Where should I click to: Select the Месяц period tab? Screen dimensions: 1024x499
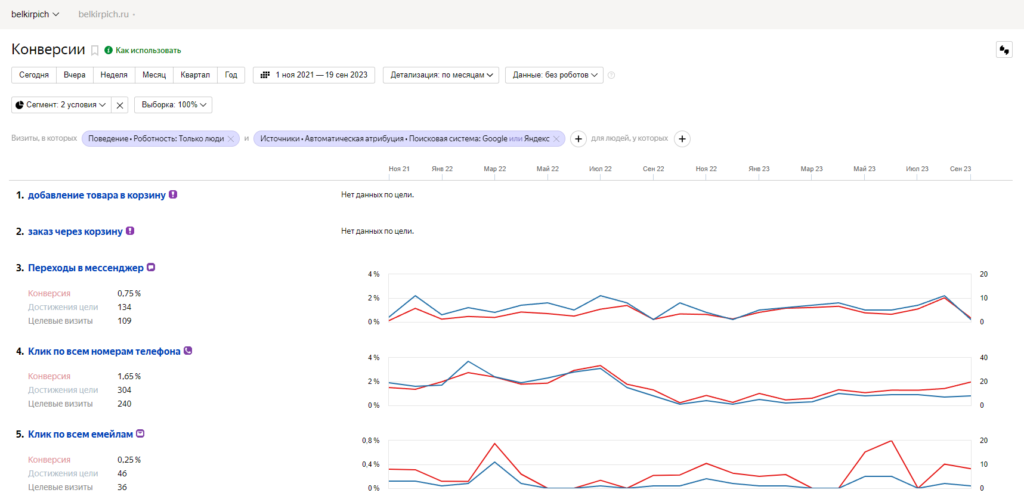coord(154,75)
